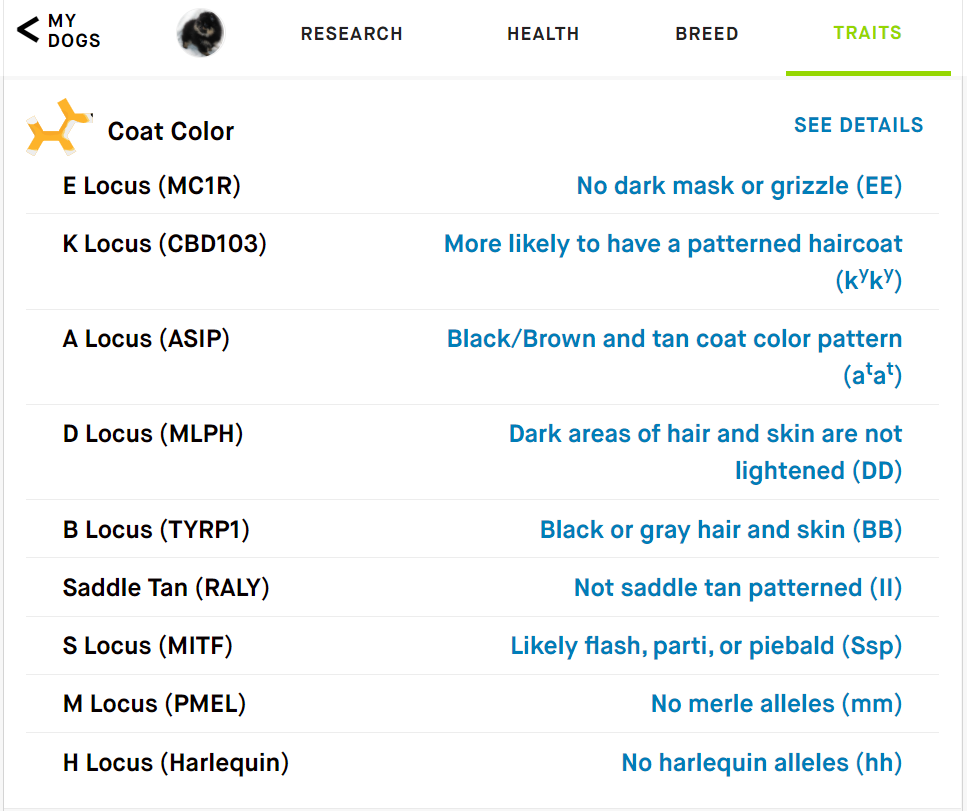Open the Not saddle tan patterned result
This screenshot has width=967, height=811.
[738, 588]
